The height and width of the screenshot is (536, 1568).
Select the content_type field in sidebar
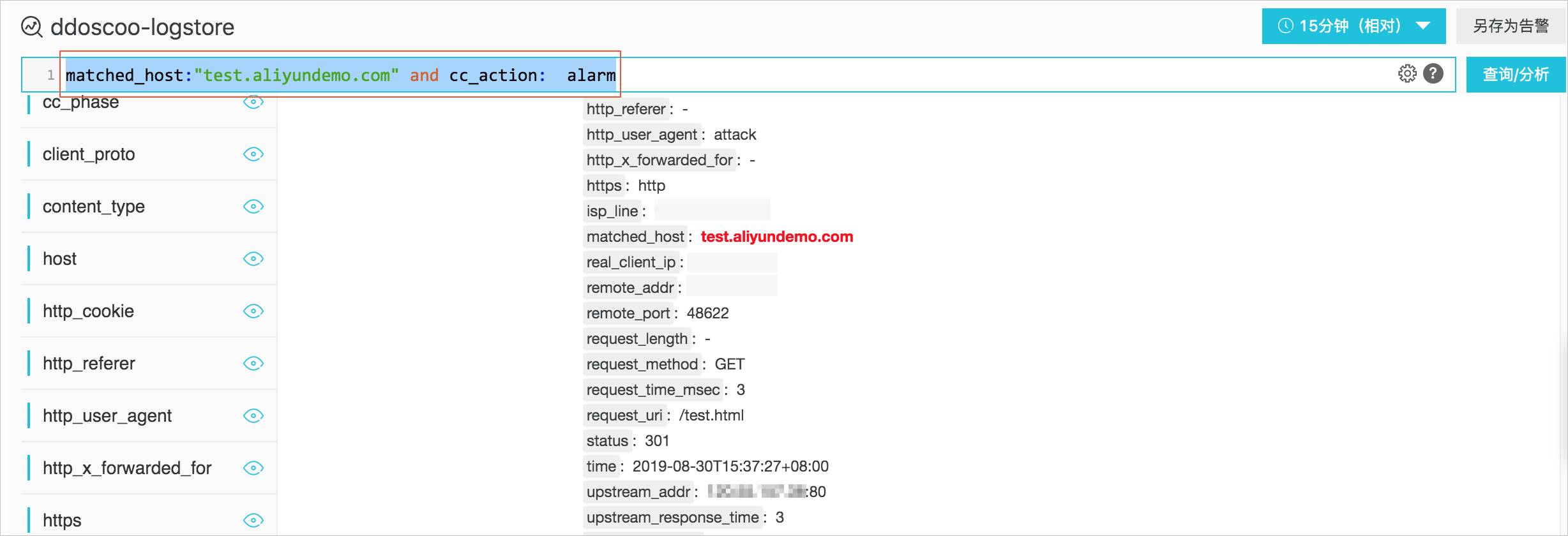(94, 207)
